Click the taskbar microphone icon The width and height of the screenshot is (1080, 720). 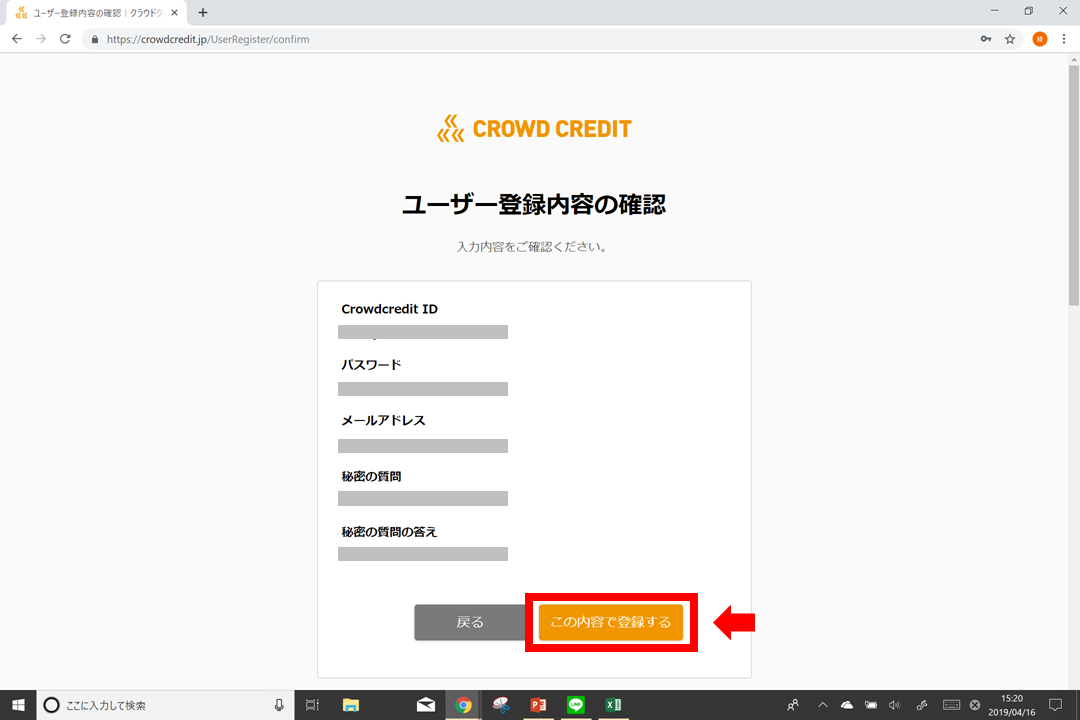279,705
